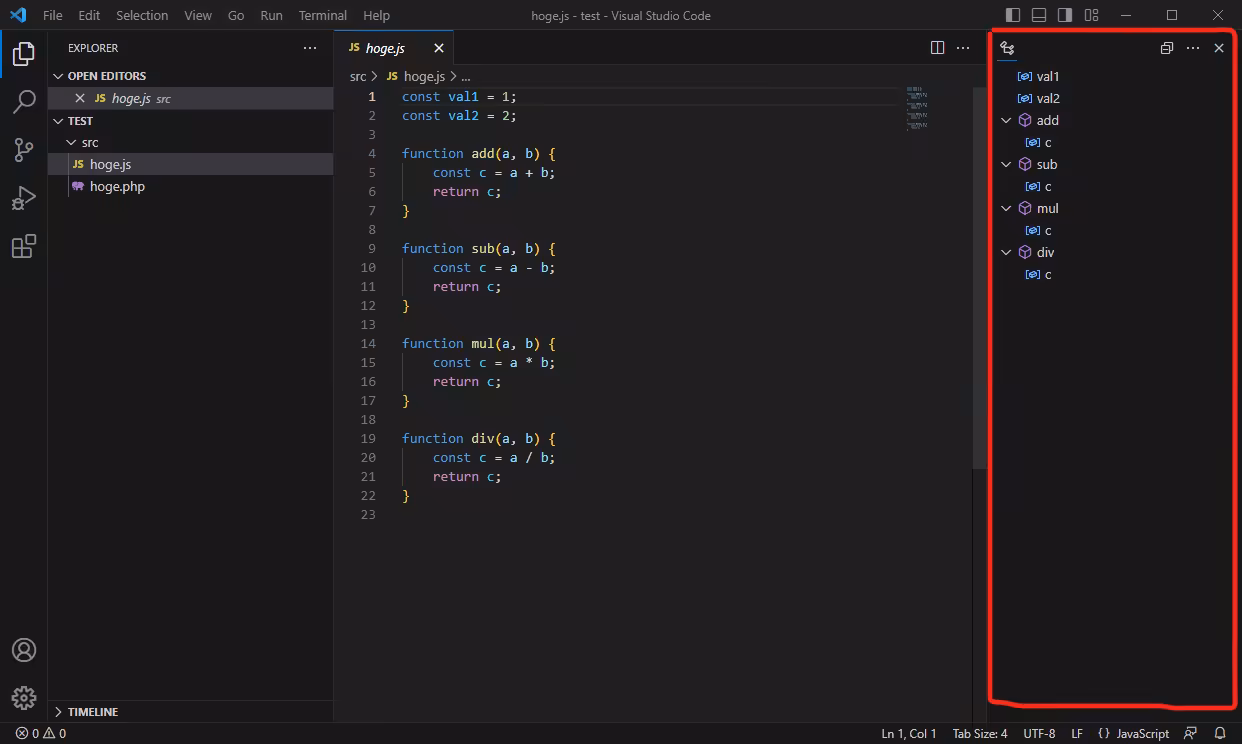
Task: Click the editor minimap
Action: tap(917, 109)
